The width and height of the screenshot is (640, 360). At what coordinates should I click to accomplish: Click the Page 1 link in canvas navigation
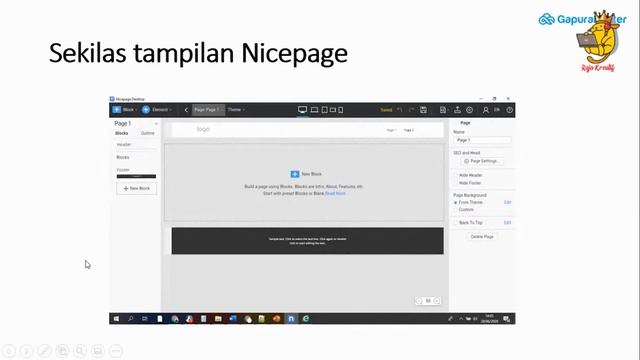391,130
